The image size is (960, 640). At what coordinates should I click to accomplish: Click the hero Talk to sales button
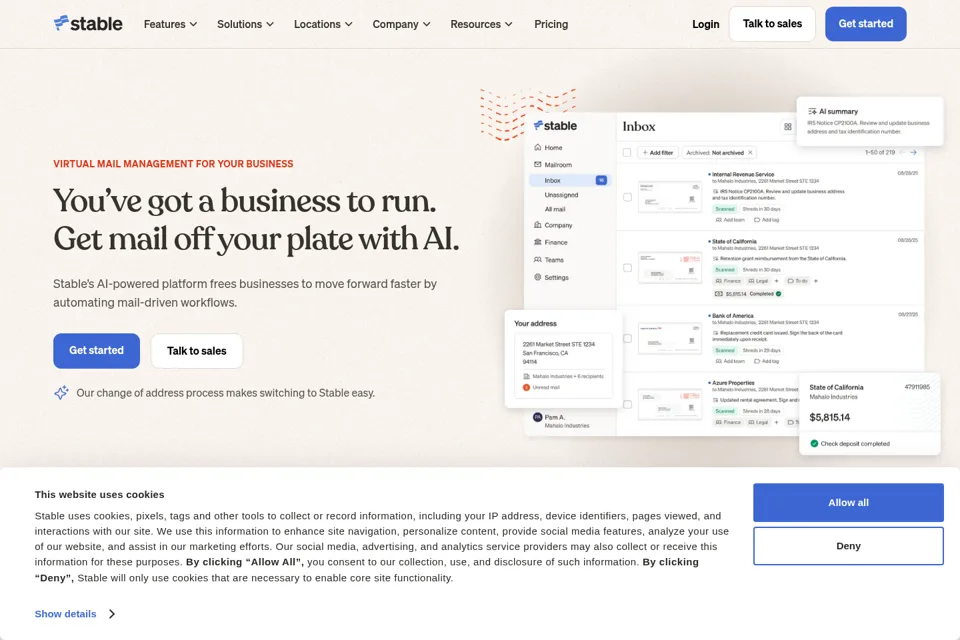point(197,351)
